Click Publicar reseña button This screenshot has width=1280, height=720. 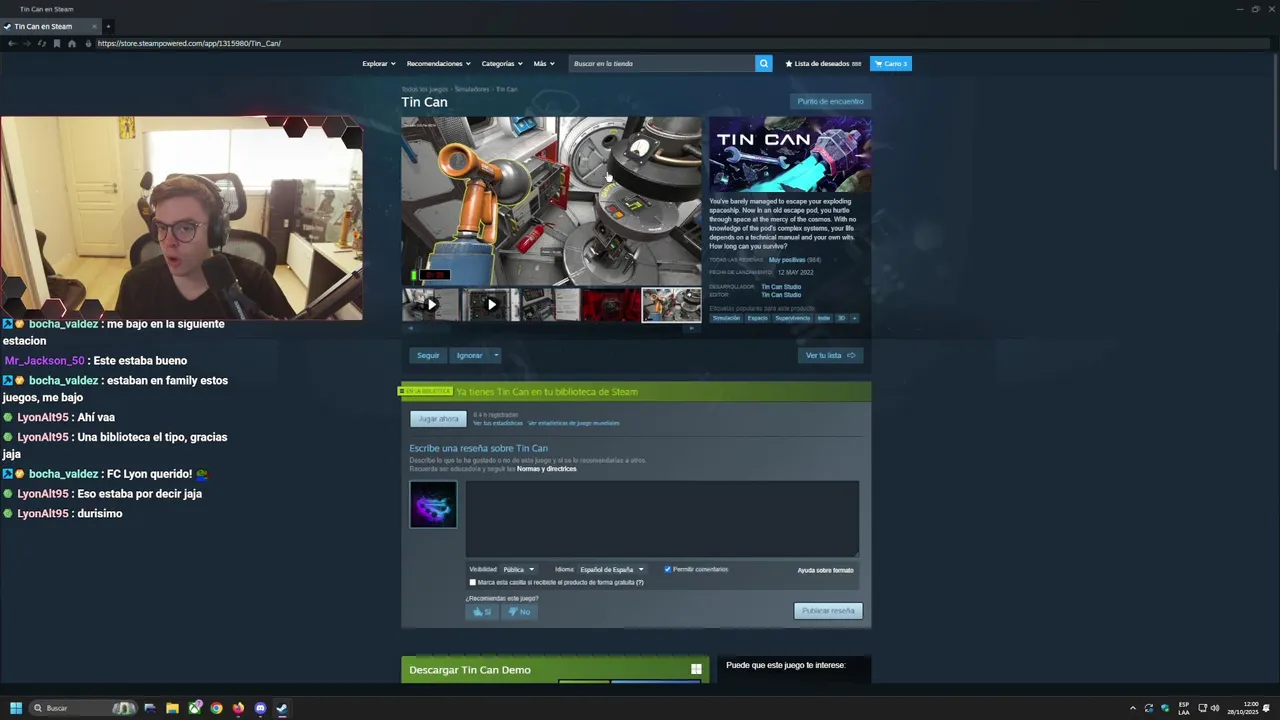click(x=828, y=611)
